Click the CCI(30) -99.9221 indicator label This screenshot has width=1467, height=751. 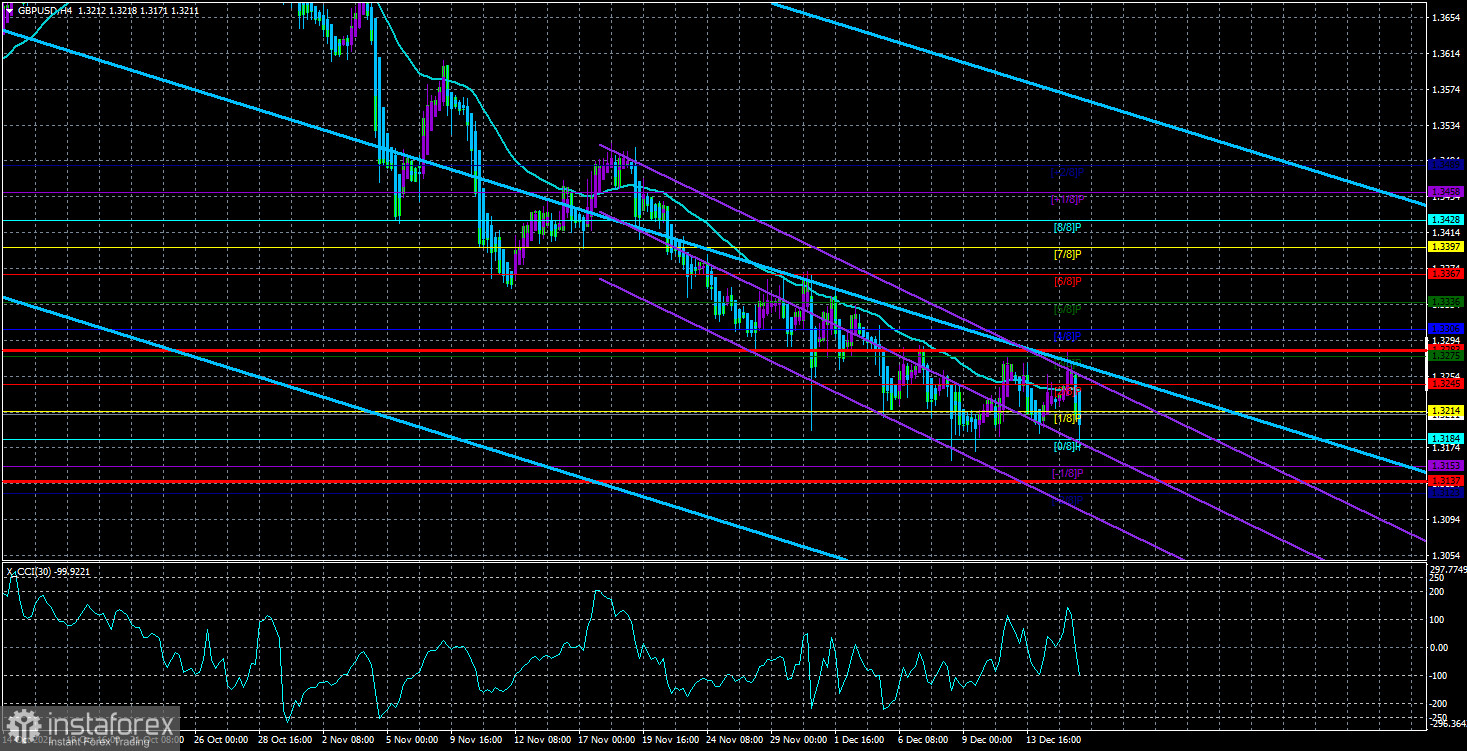pyautogui.click(x=55, y=572)
